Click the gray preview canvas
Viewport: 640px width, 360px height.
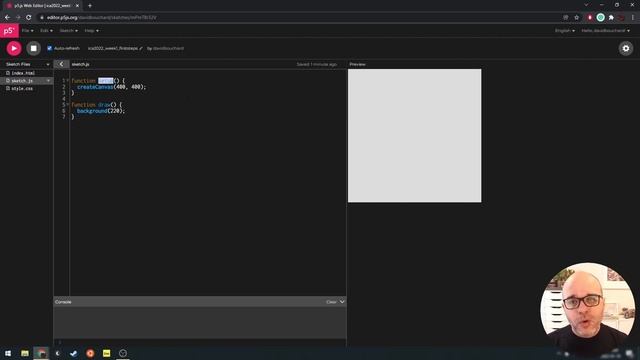414,136
